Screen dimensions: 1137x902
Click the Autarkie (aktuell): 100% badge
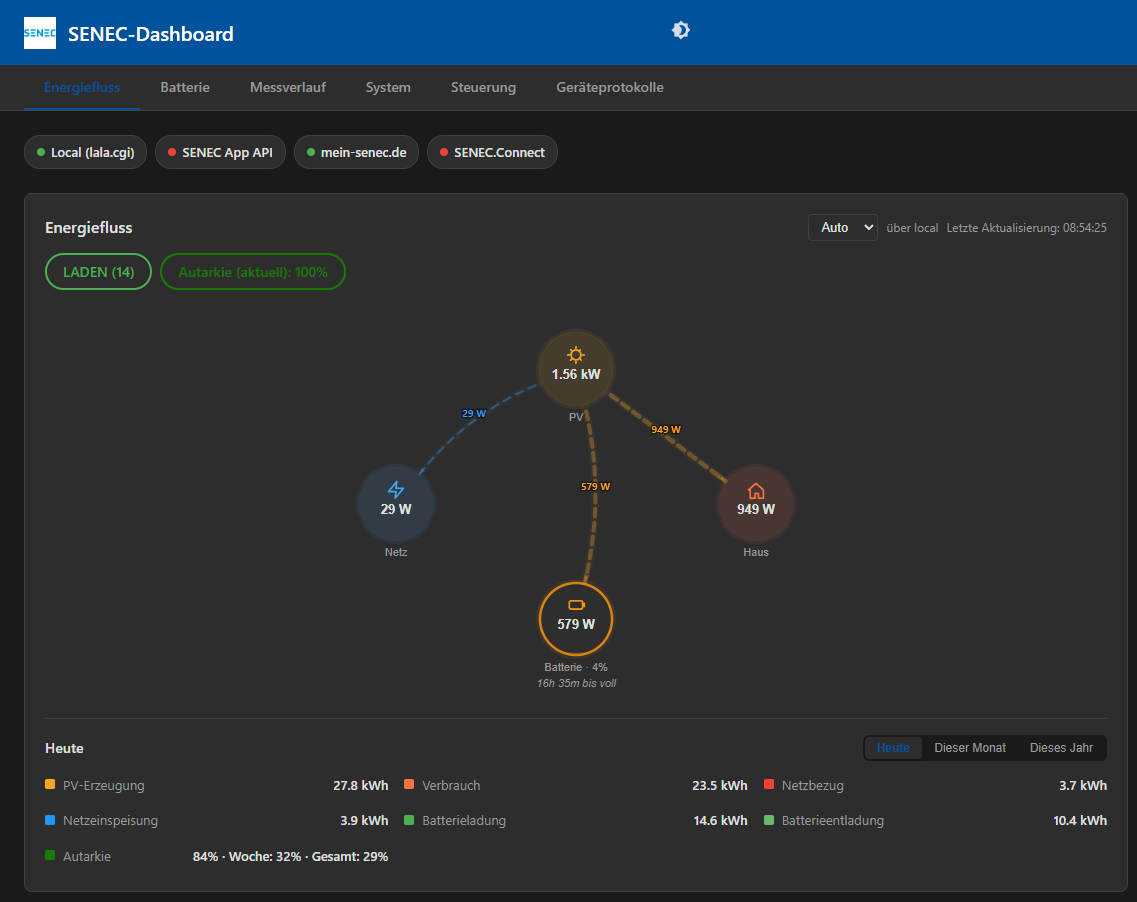click(253, 272)
